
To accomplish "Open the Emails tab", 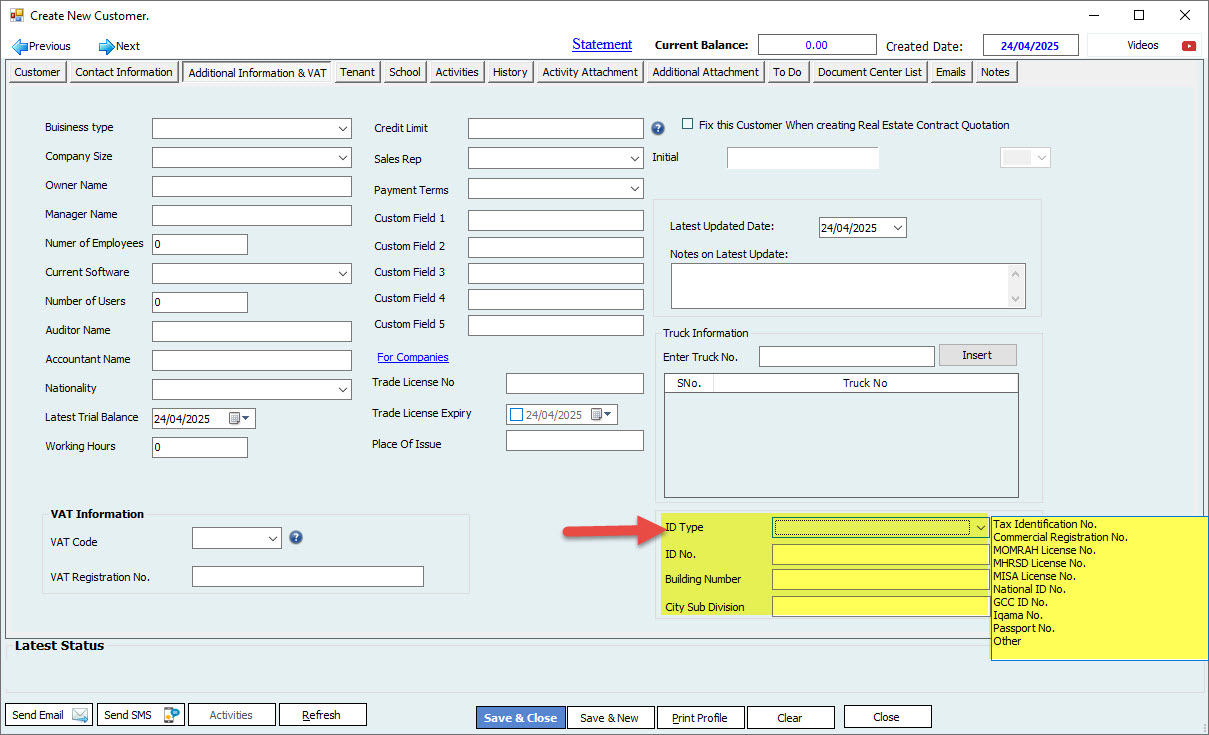I will [951, 72].
